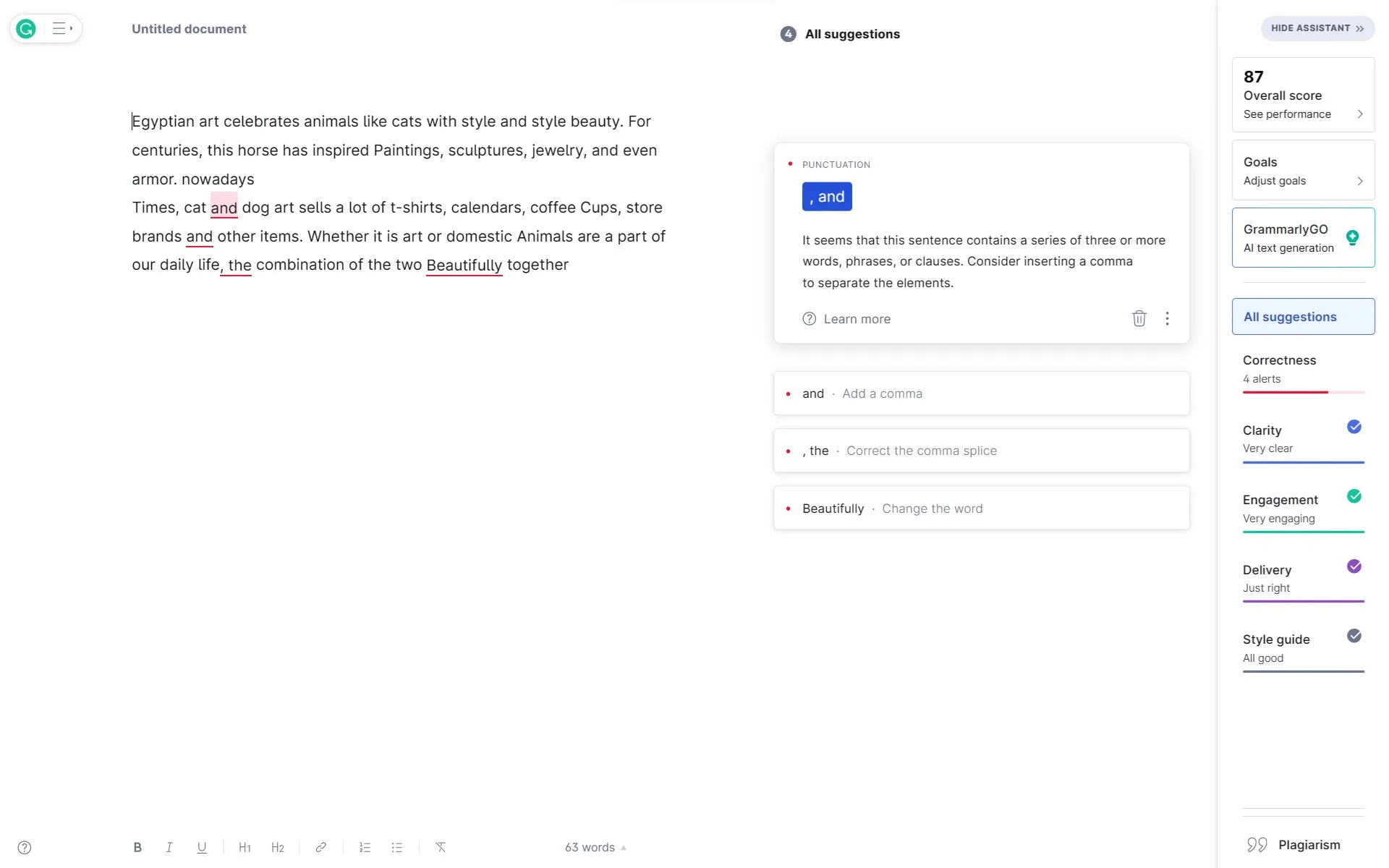Click the Italic formatting icon
Screen dimensions: 1389x868
pyautogui.click(x=168, y=847)
